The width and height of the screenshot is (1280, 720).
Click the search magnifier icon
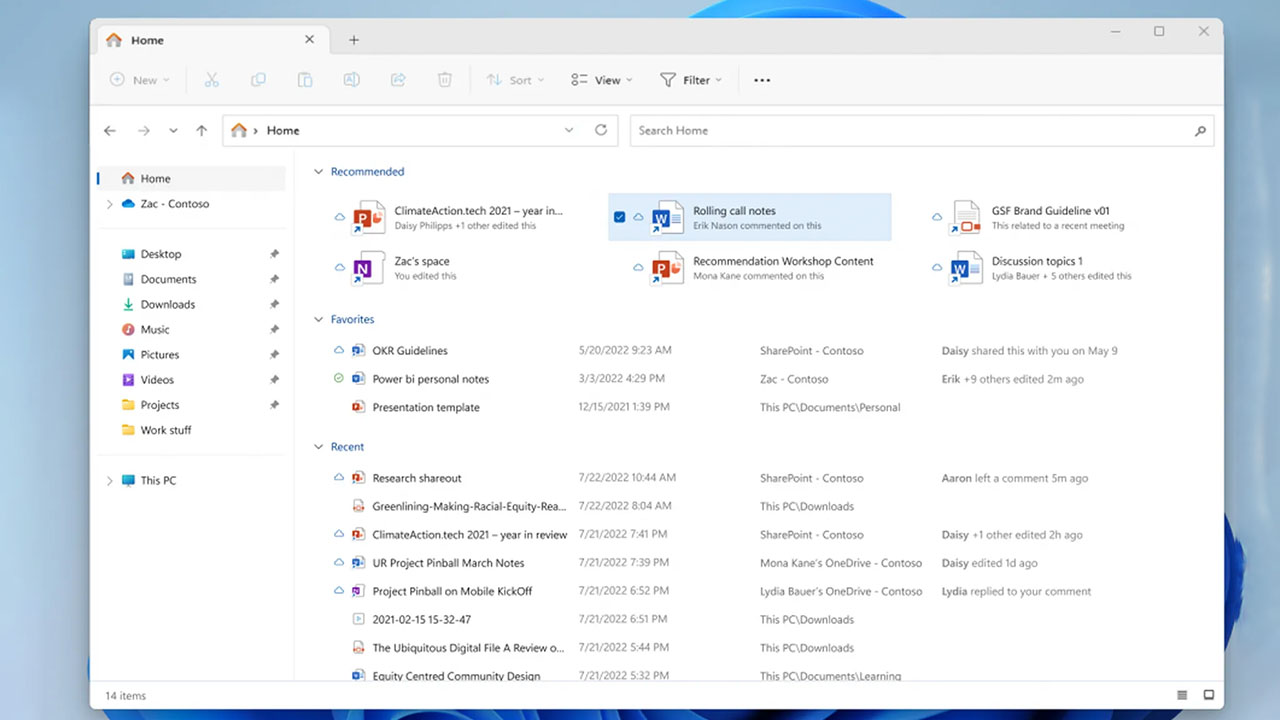(1200, 131)
